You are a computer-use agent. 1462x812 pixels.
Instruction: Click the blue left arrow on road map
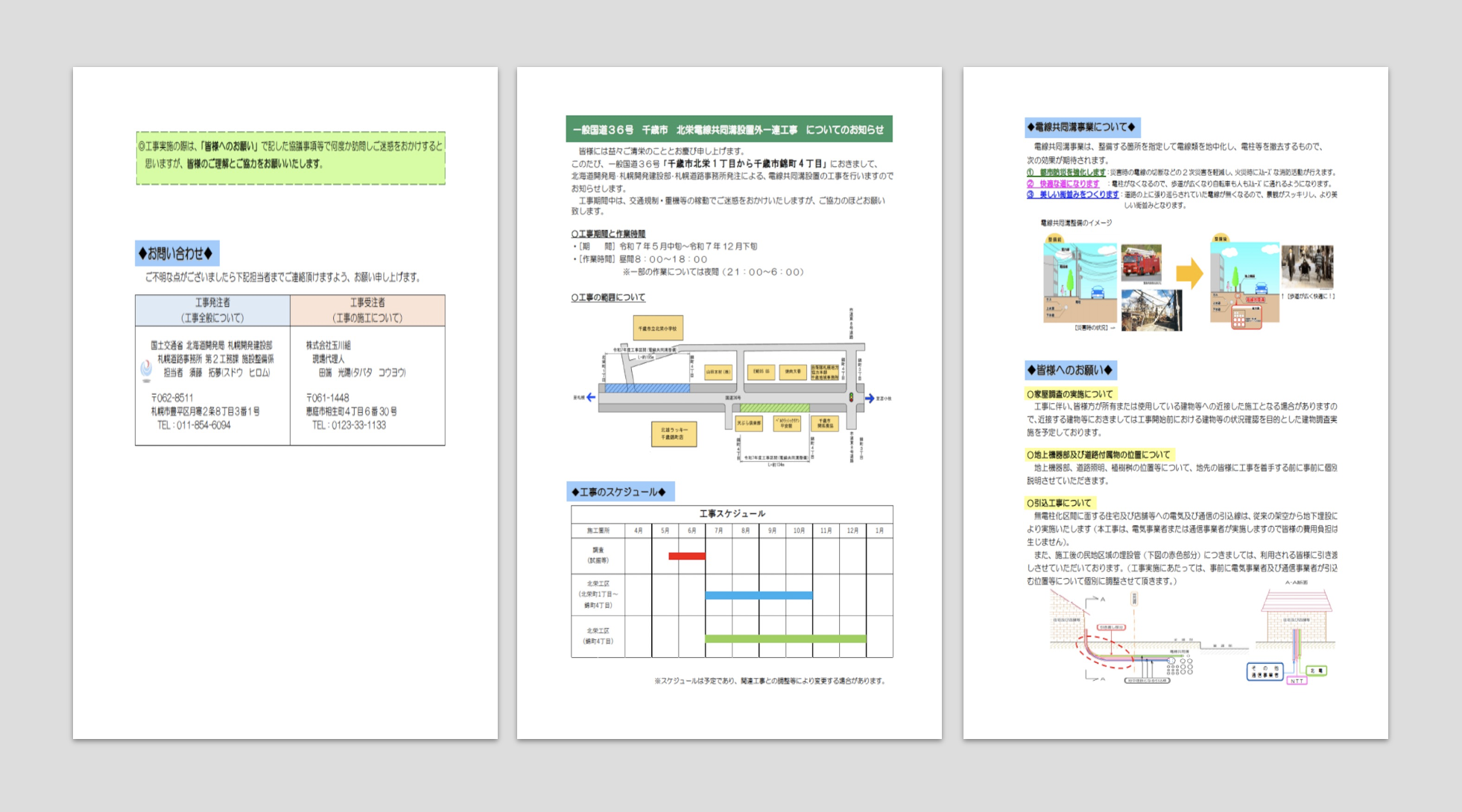(x=590, y=398)
